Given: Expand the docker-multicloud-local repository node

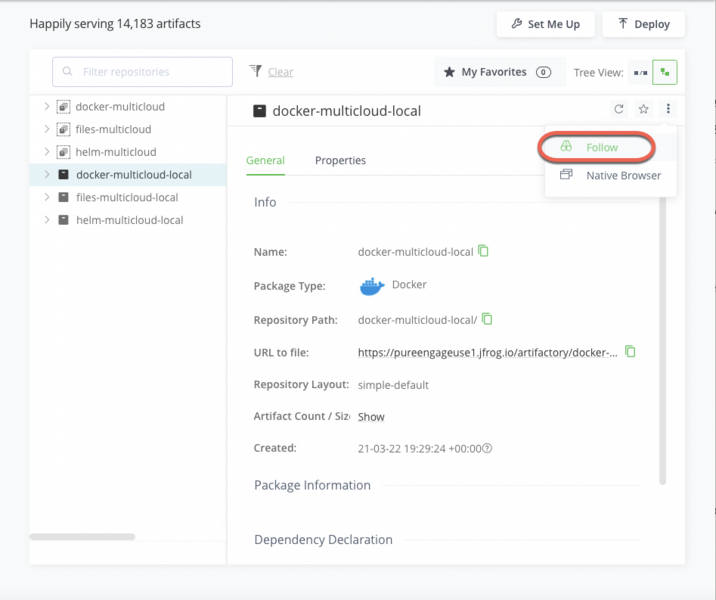Looking at the screenshot, I should pyautogui.click(x=47, y=174).
